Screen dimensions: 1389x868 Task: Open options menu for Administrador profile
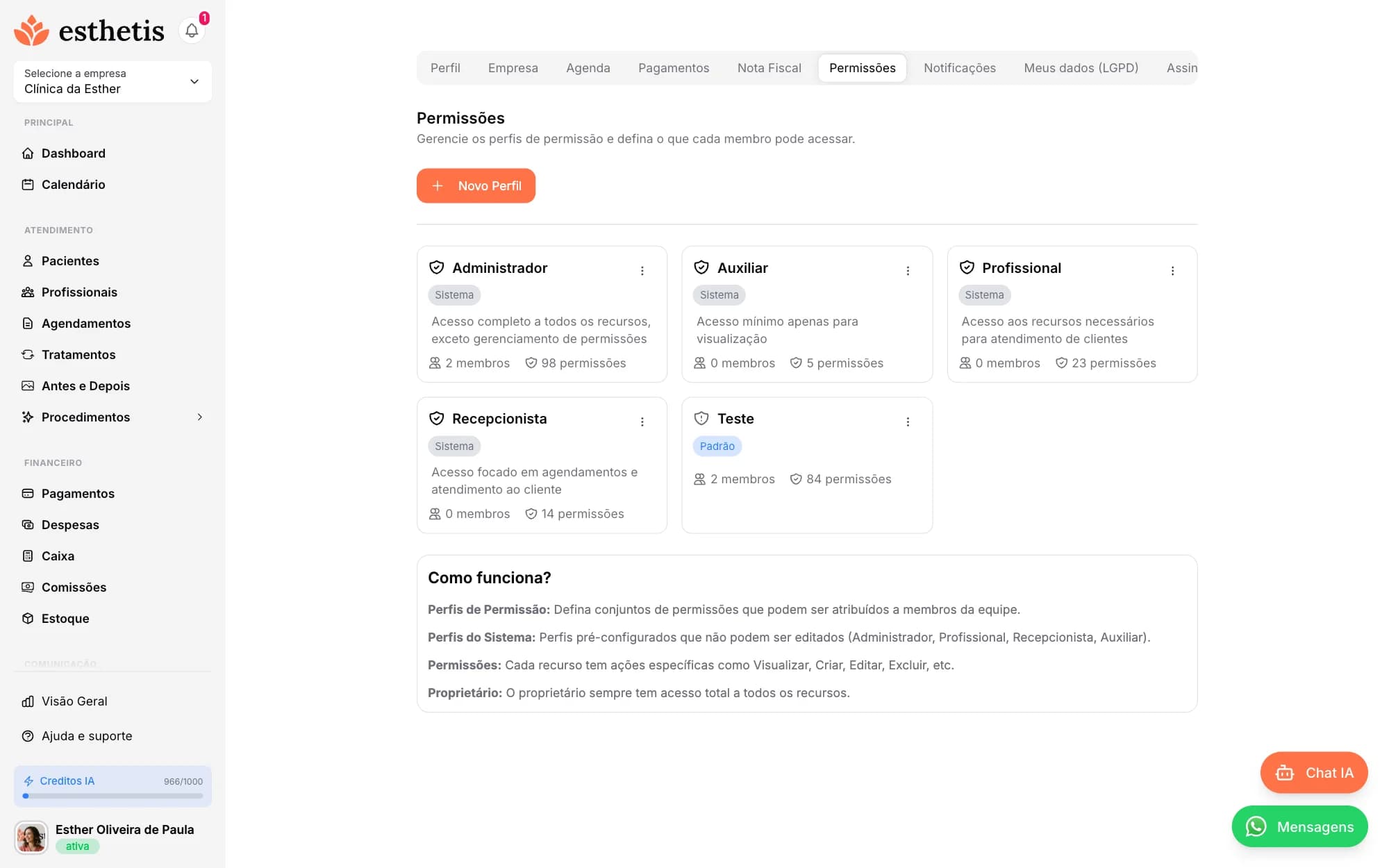click(642, 271)
